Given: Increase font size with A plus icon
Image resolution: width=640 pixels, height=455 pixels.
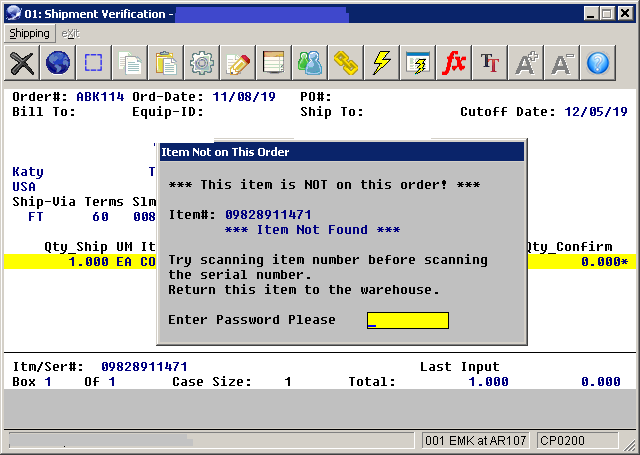Looking at the screenshot, I should coord(525,63).
